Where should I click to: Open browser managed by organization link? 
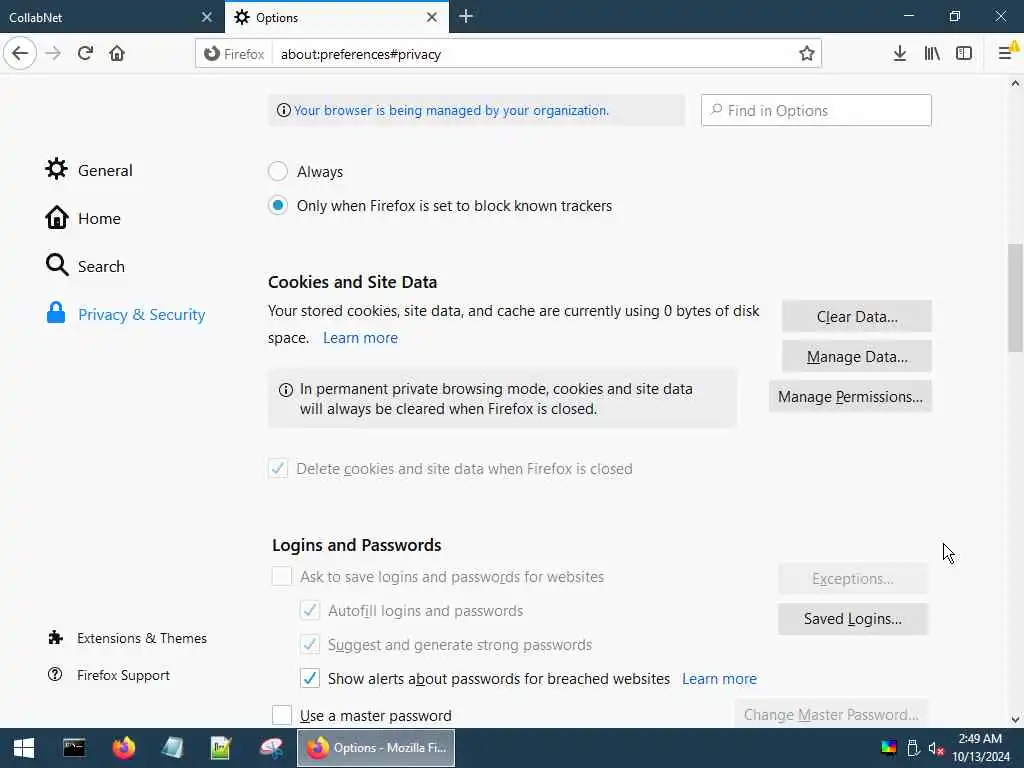click(451, 110)
